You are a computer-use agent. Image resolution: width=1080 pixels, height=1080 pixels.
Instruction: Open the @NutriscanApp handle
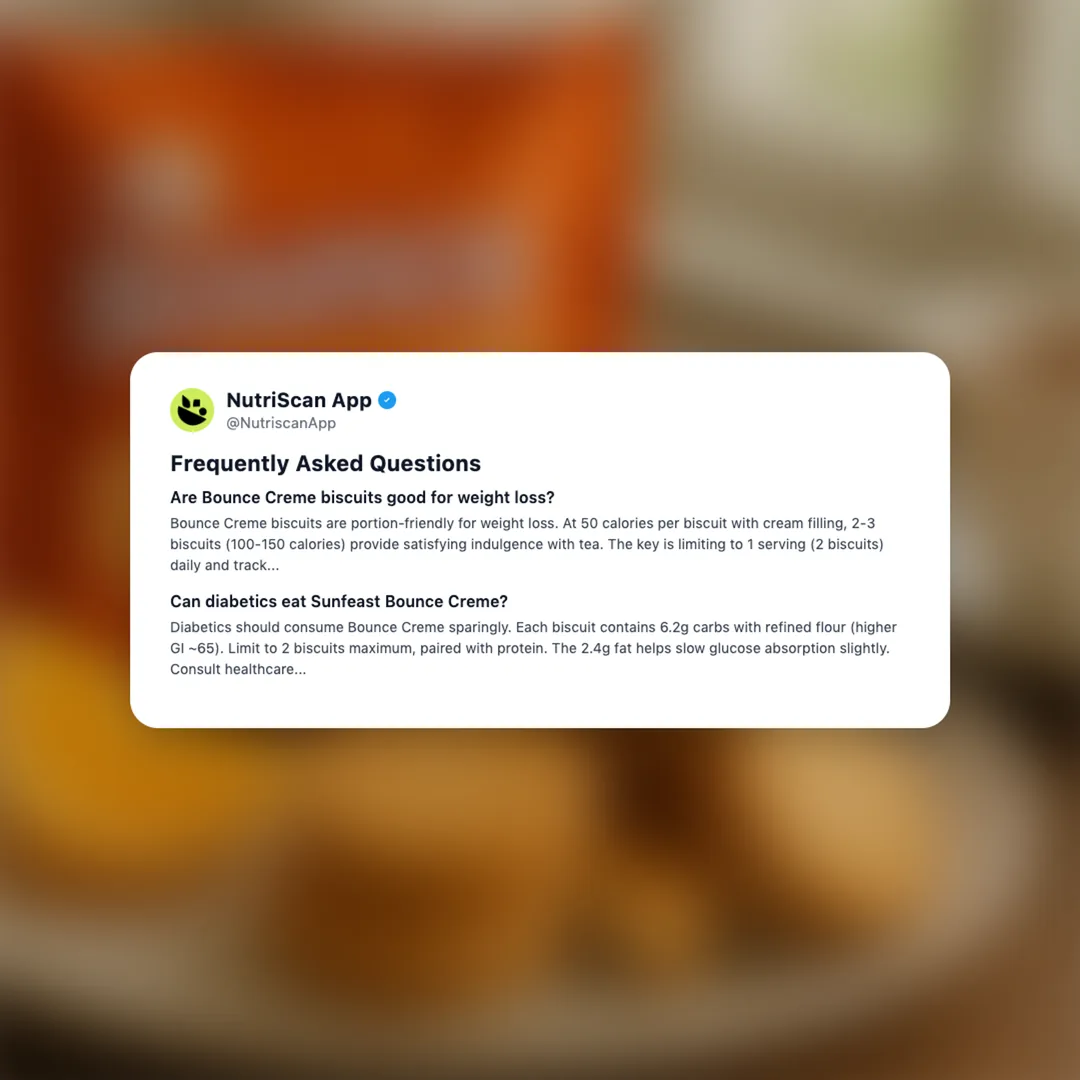tap(281, 423)
